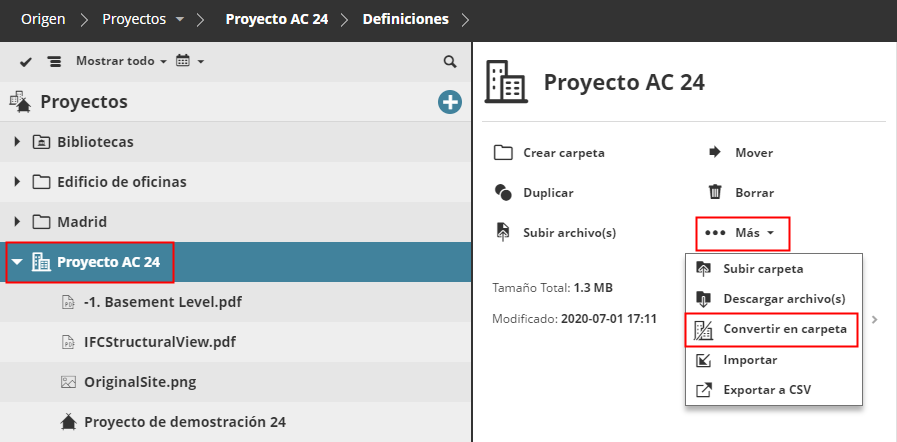
Task: Expand the Edificio de oficinas folder
Action: [17, 182]
